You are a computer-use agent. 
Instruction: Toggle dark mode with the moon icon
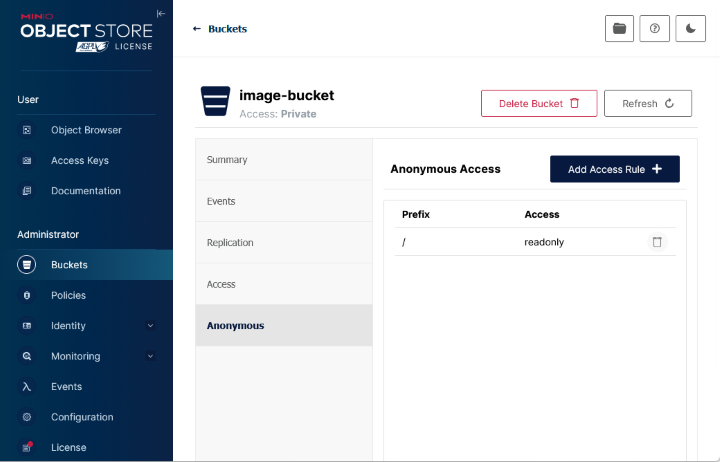tap(690, 29)
